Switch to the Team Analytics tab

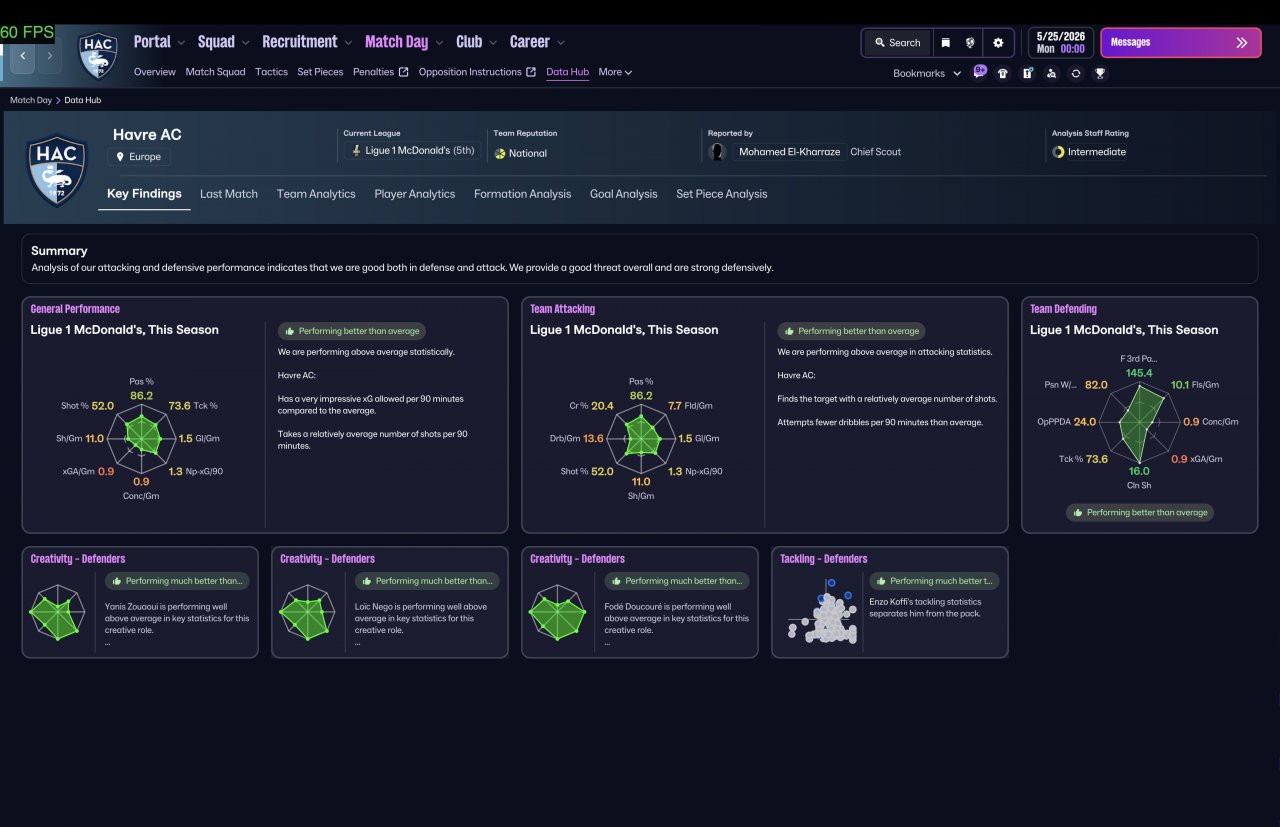click(316, 194)
